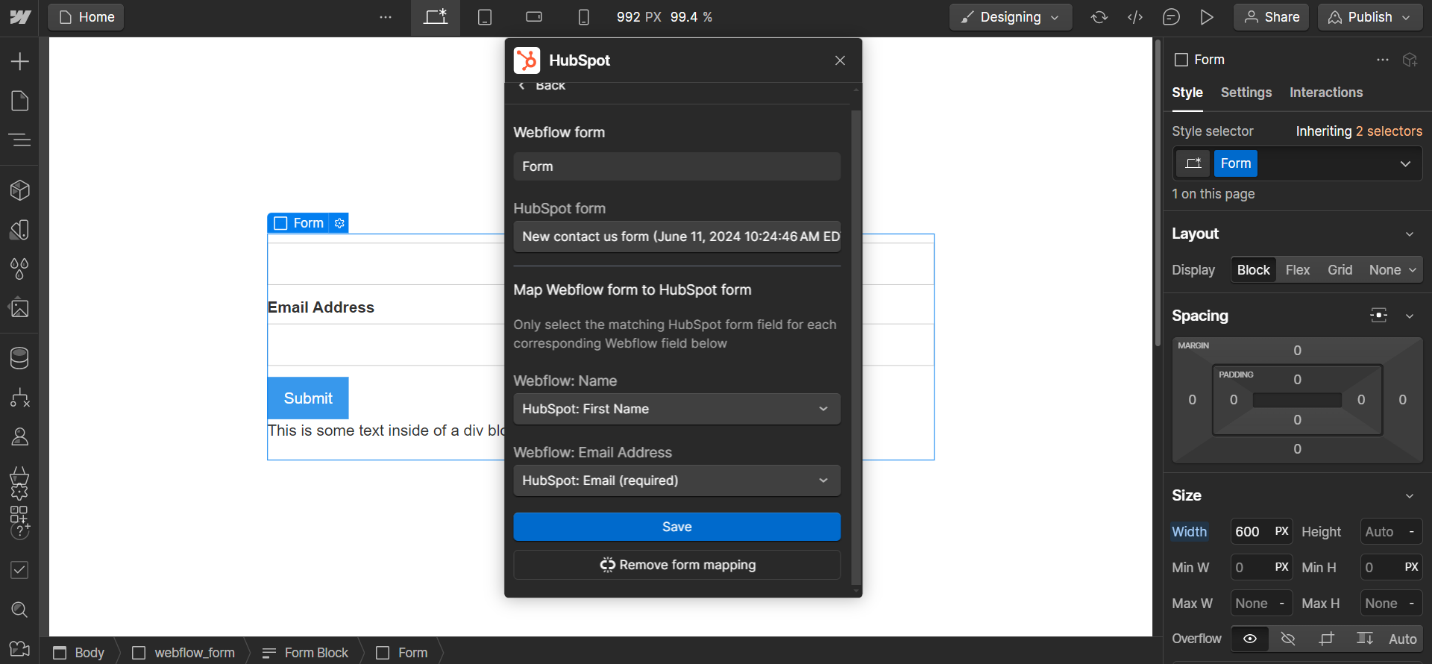Select Body in the breadcrumb bar
1432x664 pixels.
pyautogui.click(x=79, y=652)
